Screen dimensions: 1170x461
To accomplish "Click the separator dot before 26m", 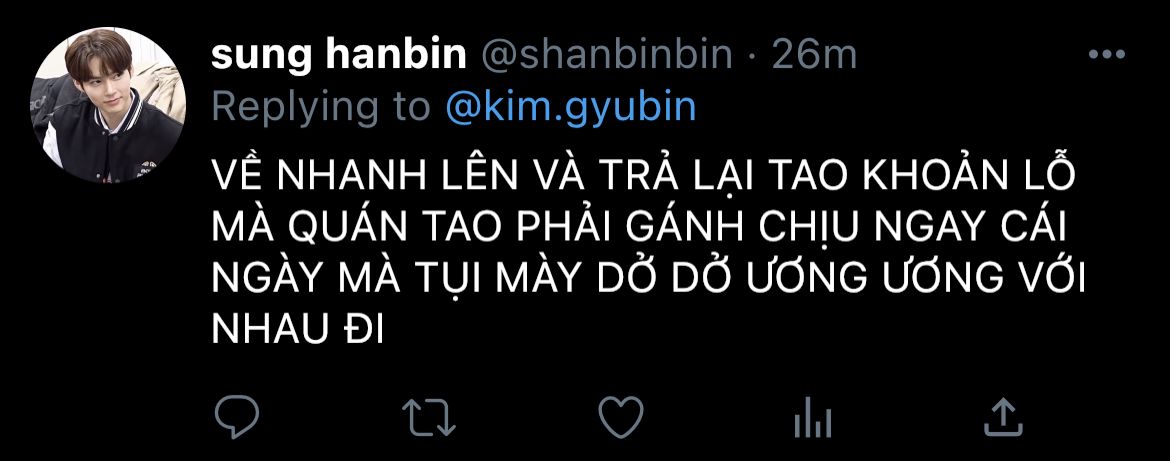I will click(x=753, y=57).
